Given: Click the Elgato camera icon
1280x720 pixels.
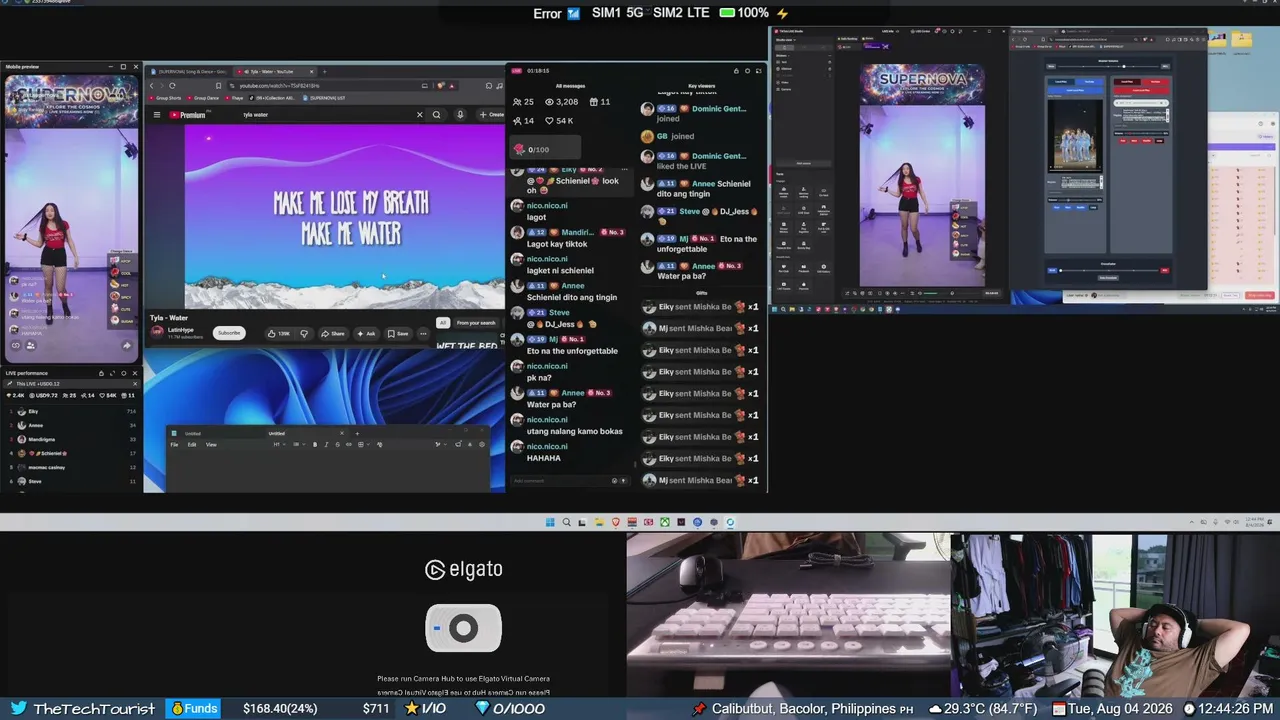Looking at the screenshot, I should (463, 628).
